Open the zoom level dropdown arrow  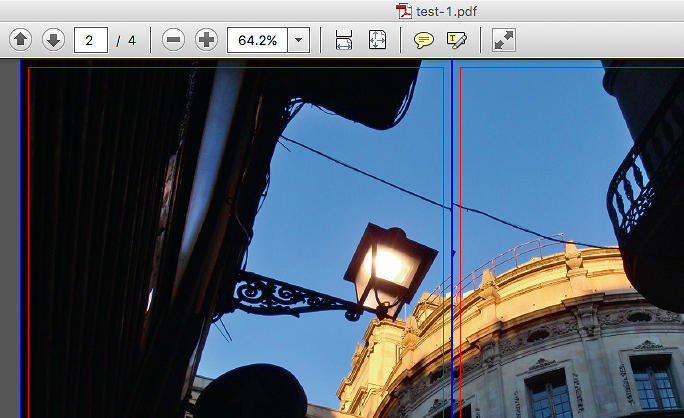299,40
